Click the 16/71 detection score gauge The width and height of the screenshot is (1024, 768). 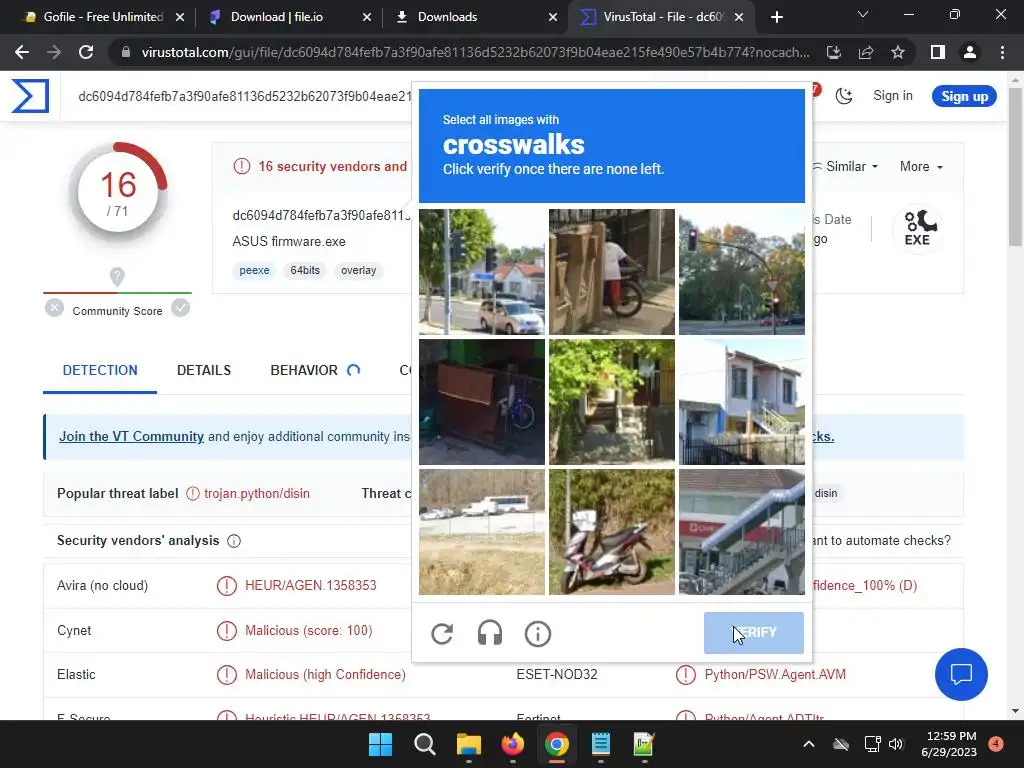(x=118, y=193)
